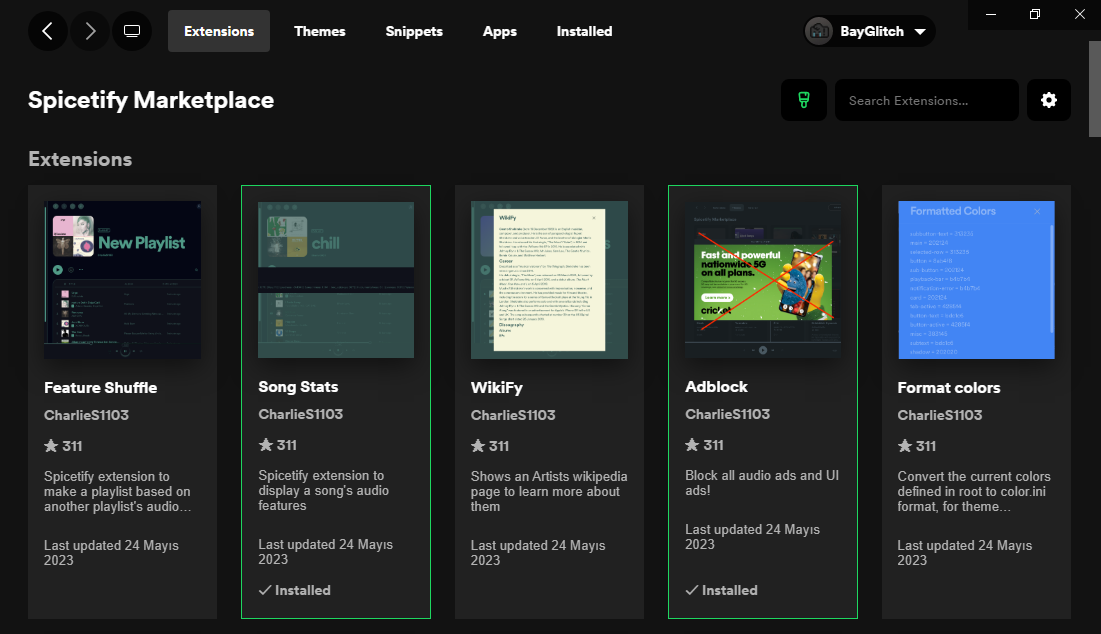Click Feature Shuffle's playlist description text
Viewport: 1101px width, 634px height.
[117, 491]
